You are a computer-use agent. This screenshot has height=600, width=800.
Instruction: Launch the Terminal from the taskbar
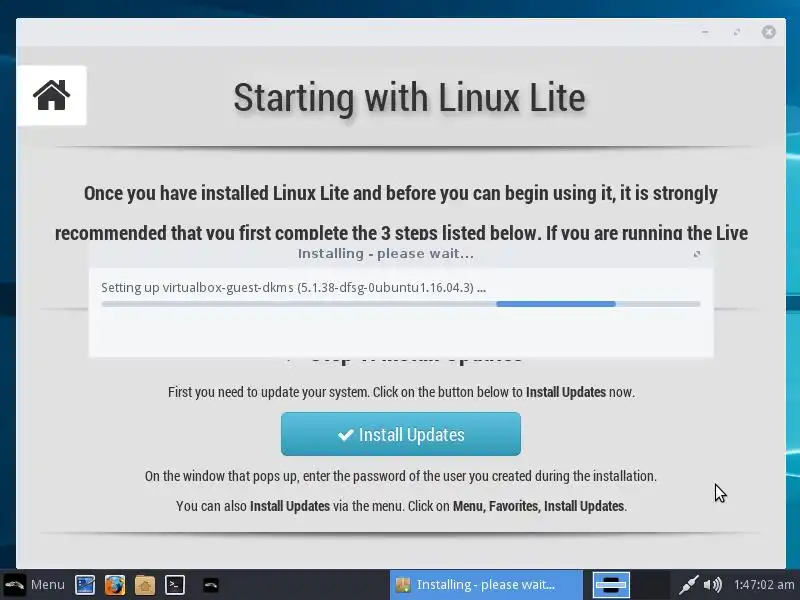coord(174,585)
